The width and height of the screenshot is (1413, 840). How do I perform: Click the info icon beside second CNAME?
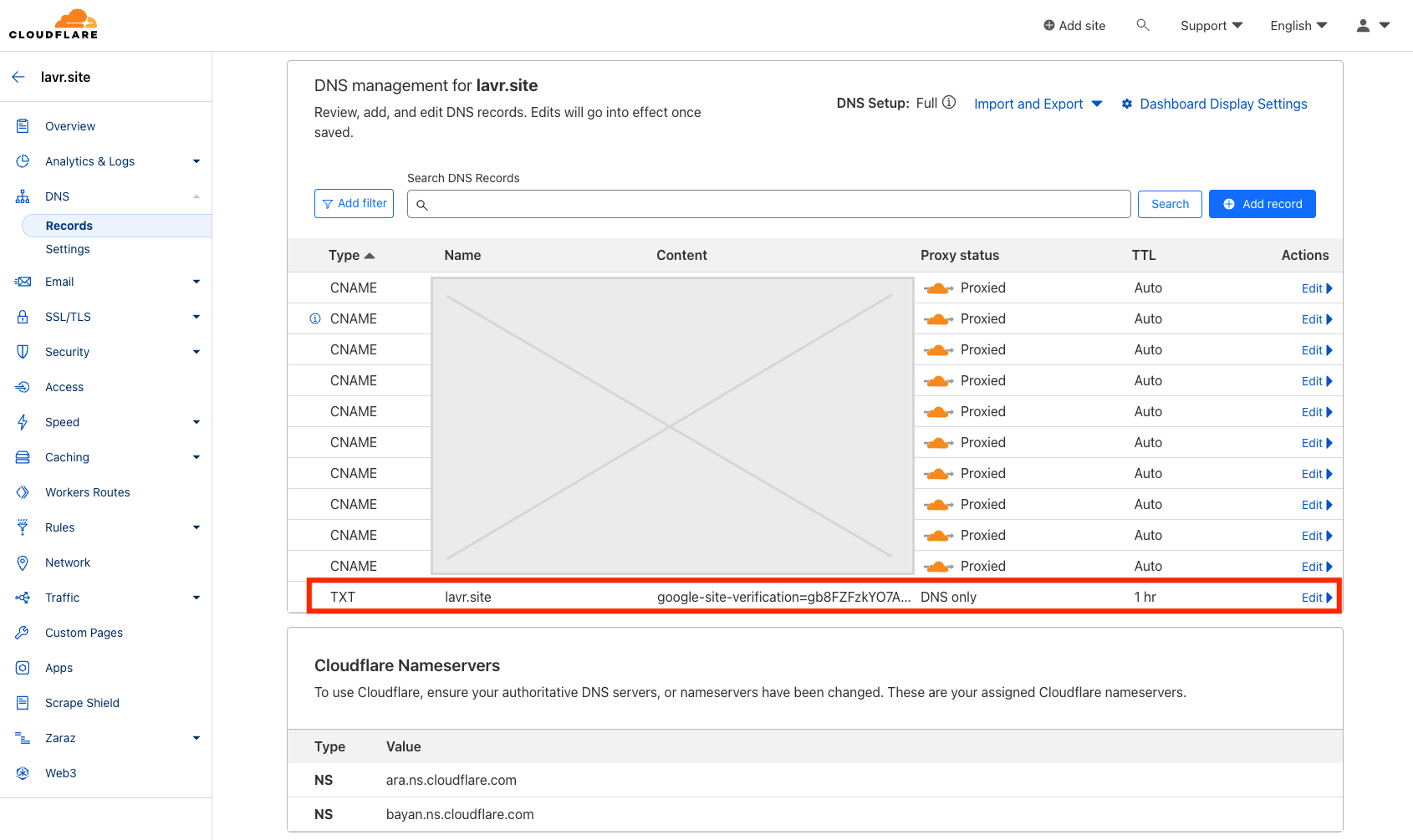click(315, 318)
